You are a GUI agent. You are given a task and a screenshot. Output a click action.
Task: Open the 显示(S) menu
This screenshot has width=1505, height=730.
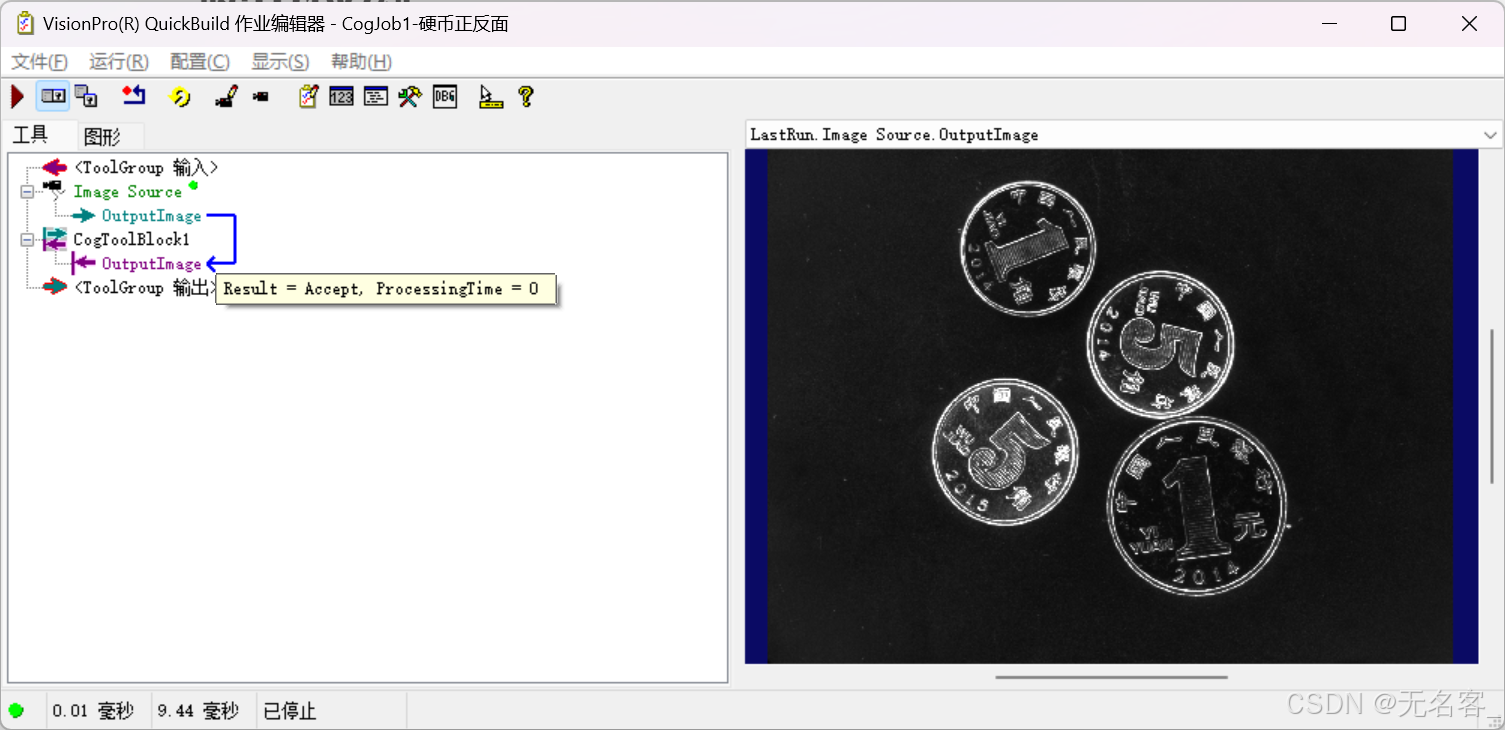pos(280,62)
